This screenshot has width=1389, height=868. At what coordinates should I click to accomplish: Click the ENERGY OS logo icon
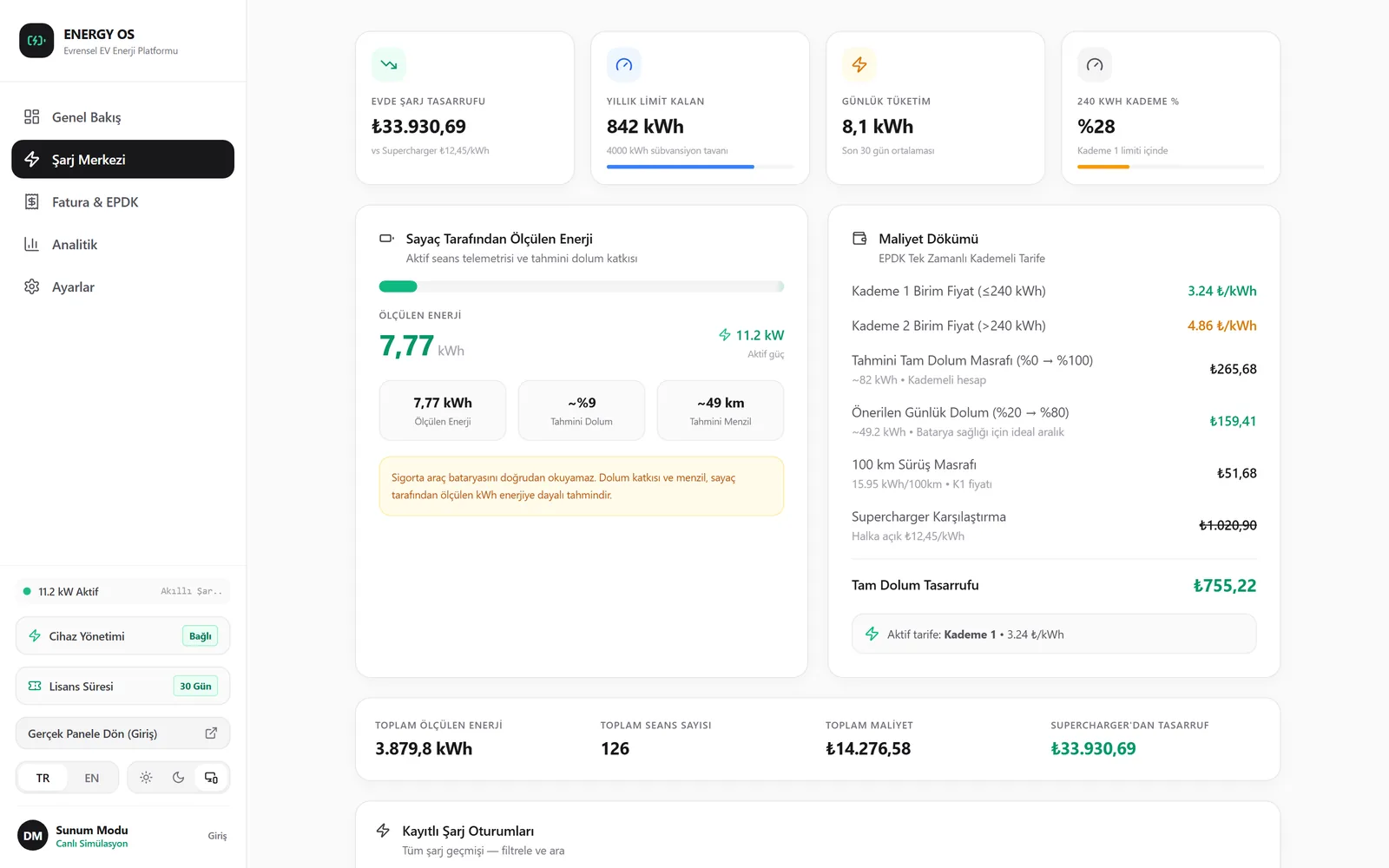tap(36, 41)
